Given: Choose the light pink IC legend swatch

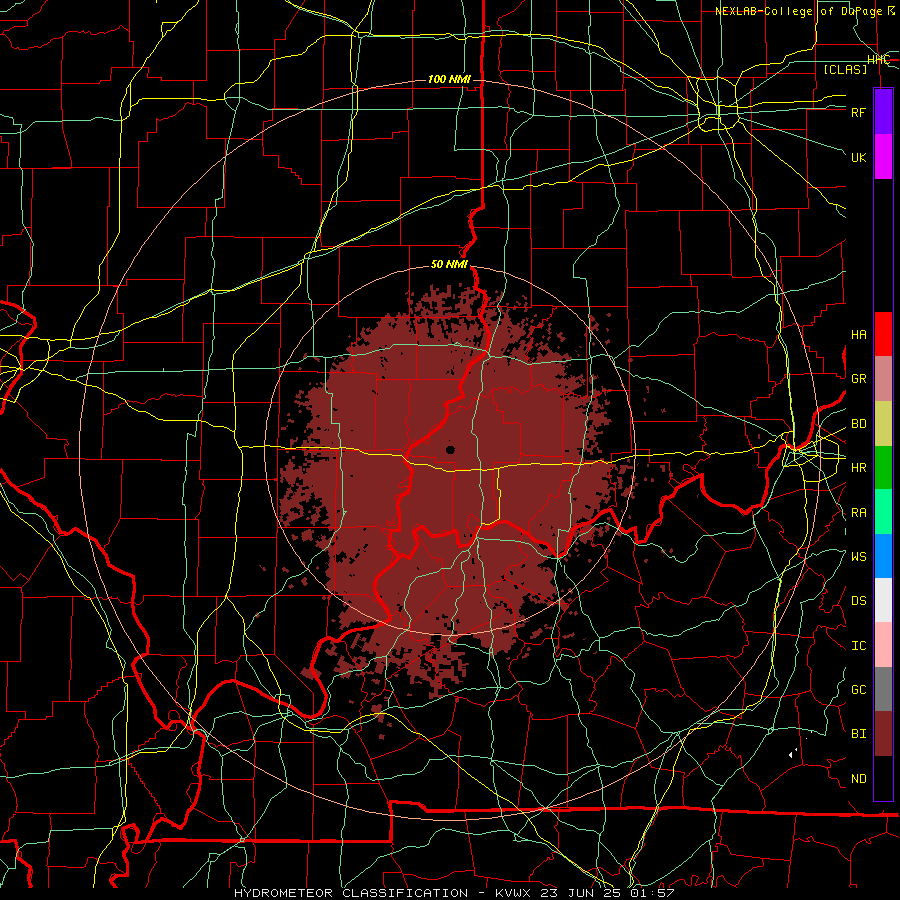Looking at the screenshot, I should click(x=883, y=645).
